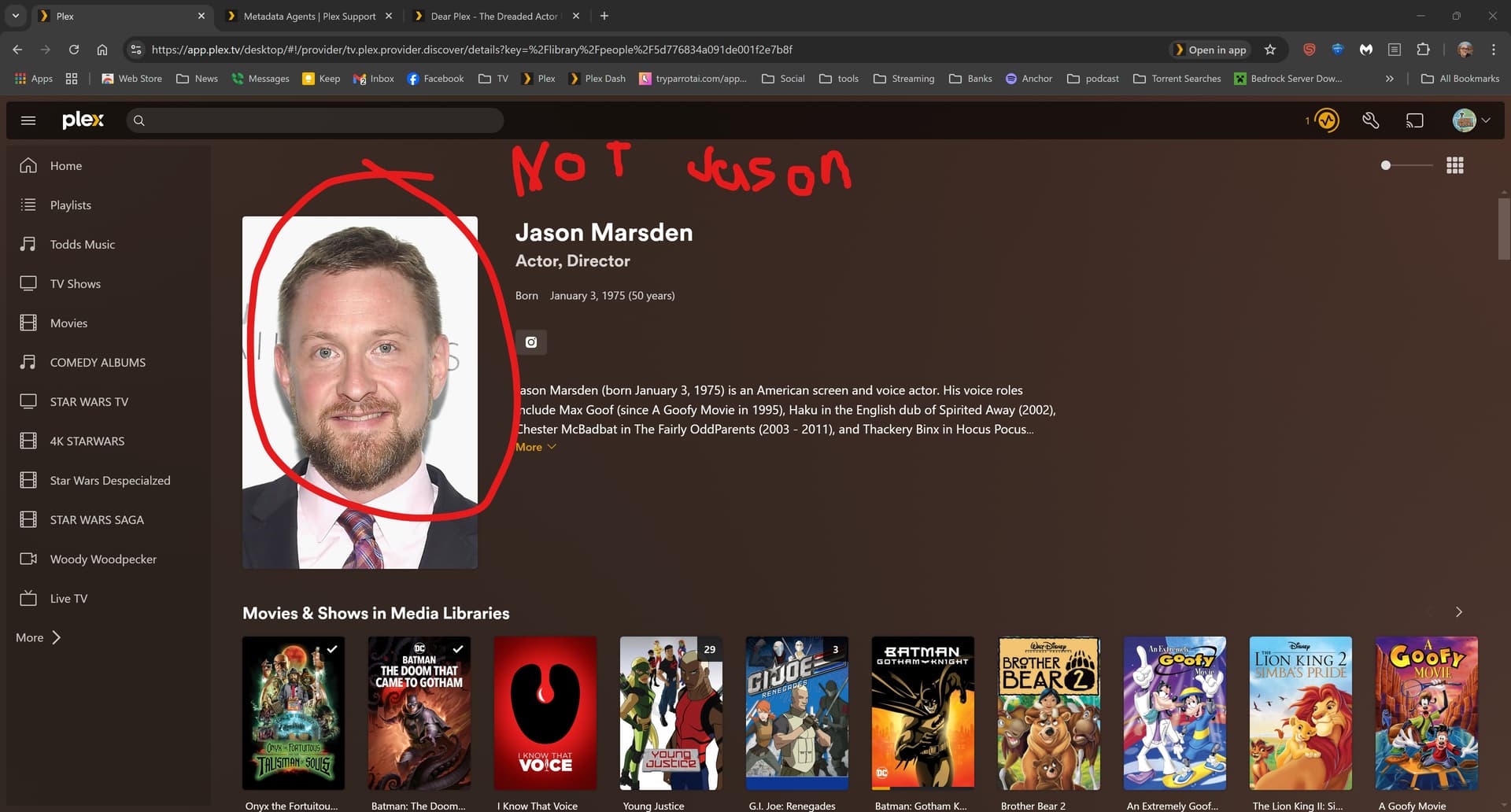Click the Plex logo
1511x812 pixels.
(x=83, y=120)
